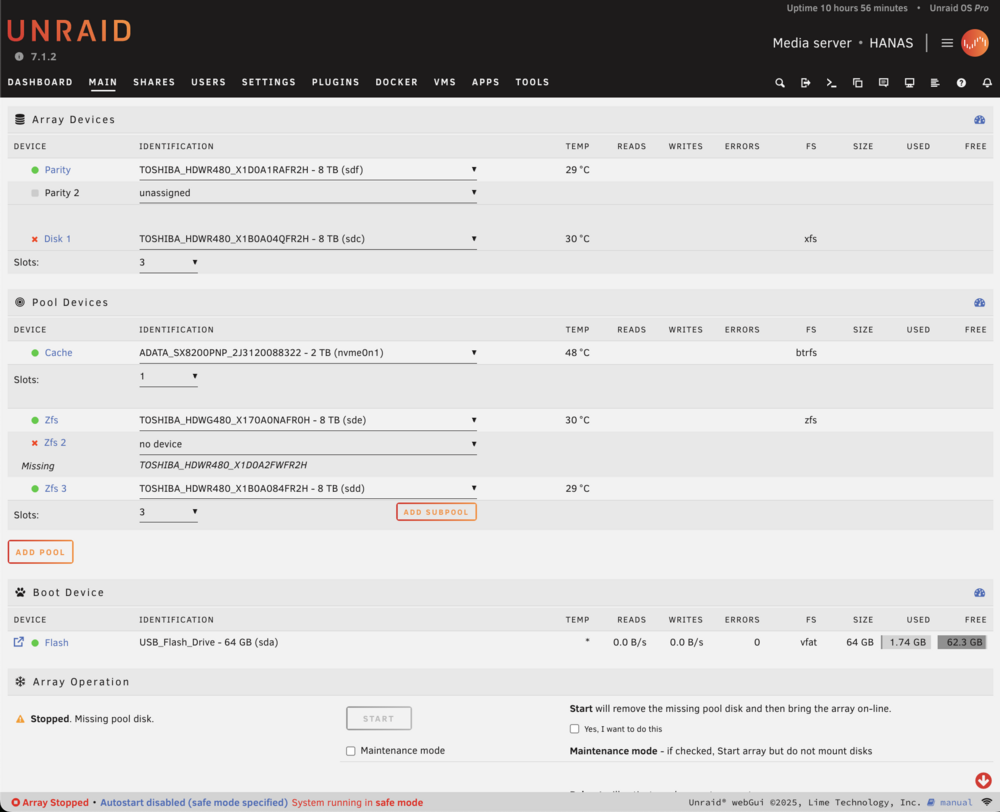
Task: Open the hamburger menu near HANAS
Action: (947, 43)
